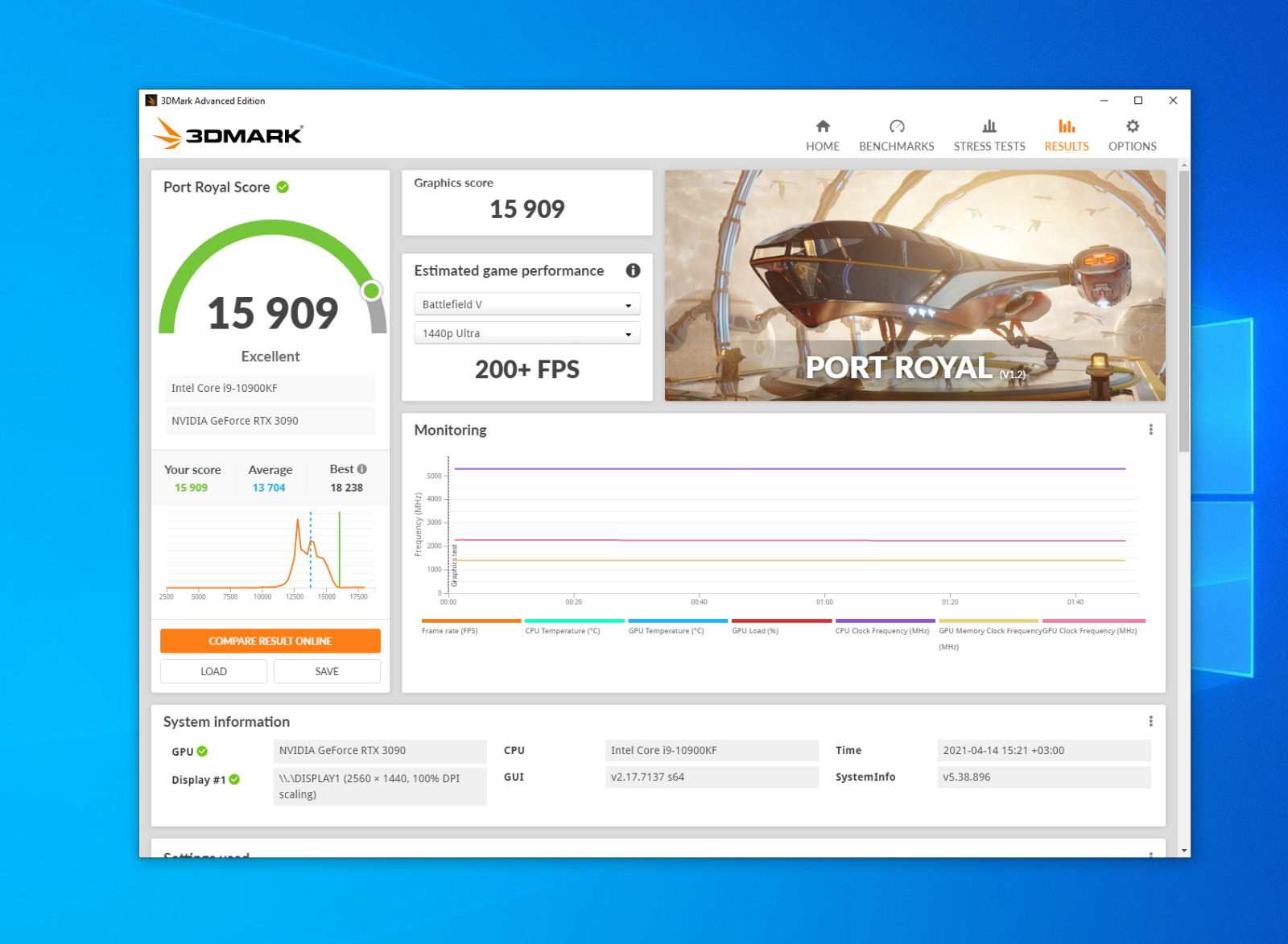Click the Best score 18 238
Screen dimensions: 1288x944
click(347, 488)
